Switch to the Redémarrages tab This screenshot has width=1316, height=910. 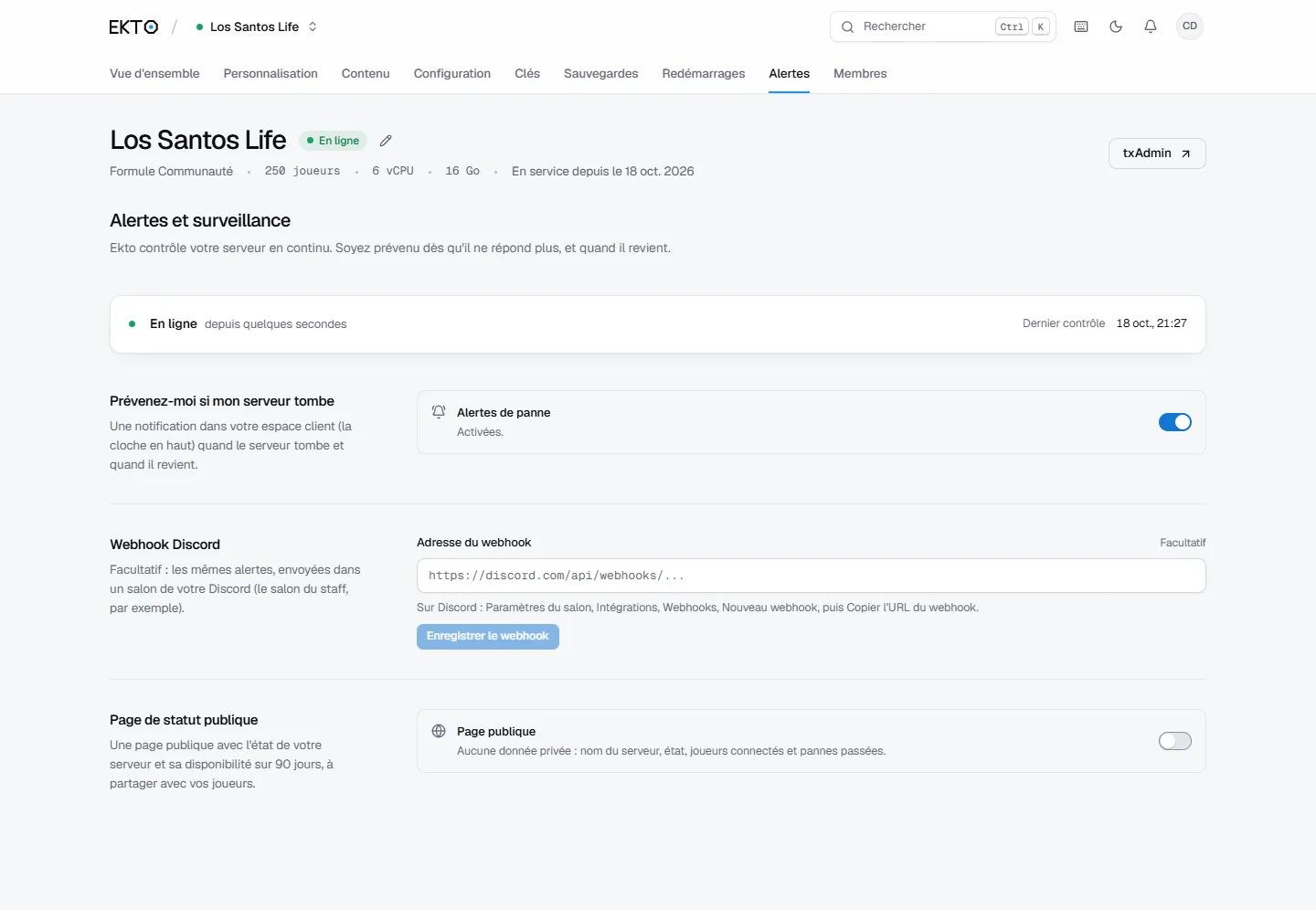point(704,73)
